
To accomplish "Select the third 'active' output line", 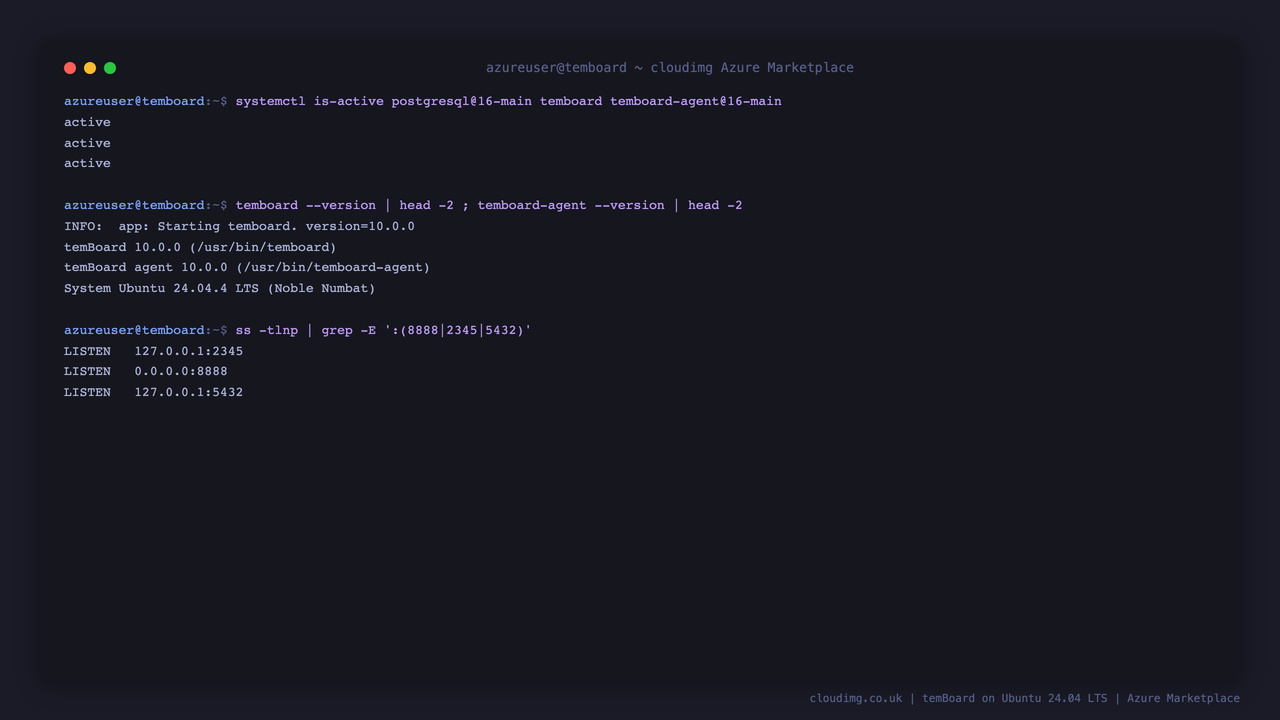I will tap(87, 163).
